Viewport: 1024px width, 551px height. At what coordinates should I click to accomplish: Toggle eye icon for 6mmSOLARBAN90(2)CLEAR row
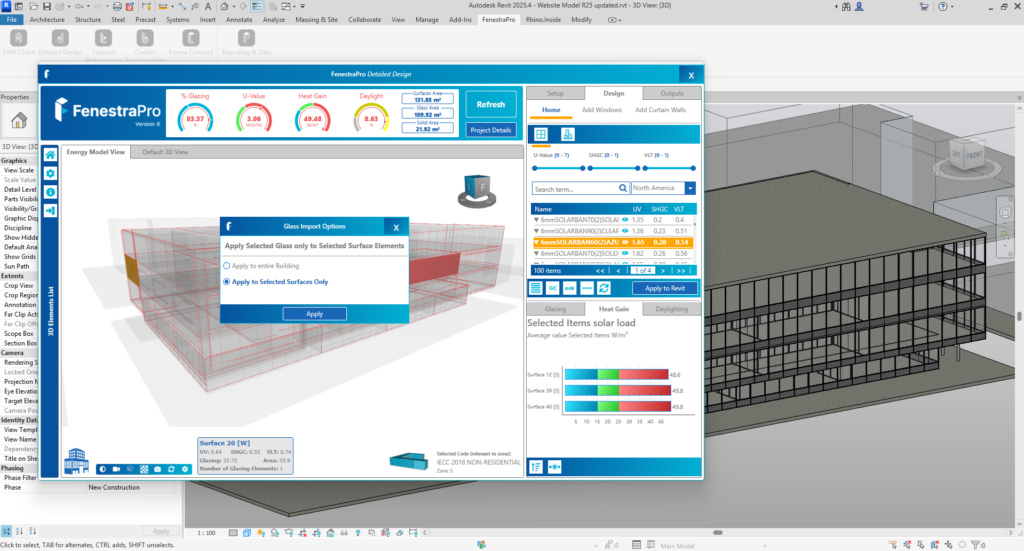625,231
